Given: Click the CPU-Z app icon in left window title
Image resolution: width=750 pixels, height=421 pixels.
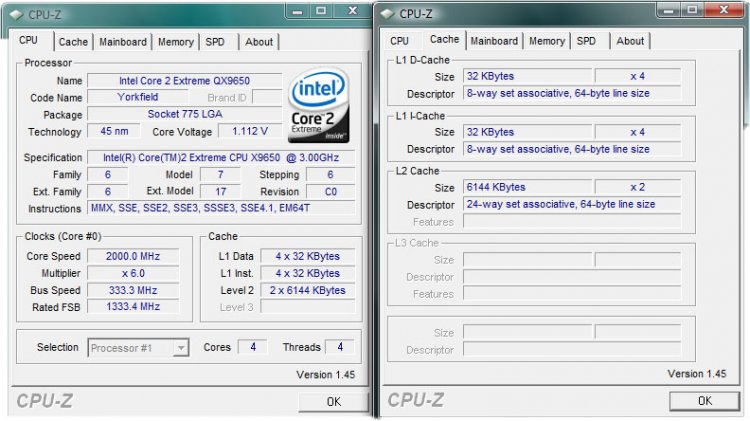Looking at the screenshot, I should 16,15.
